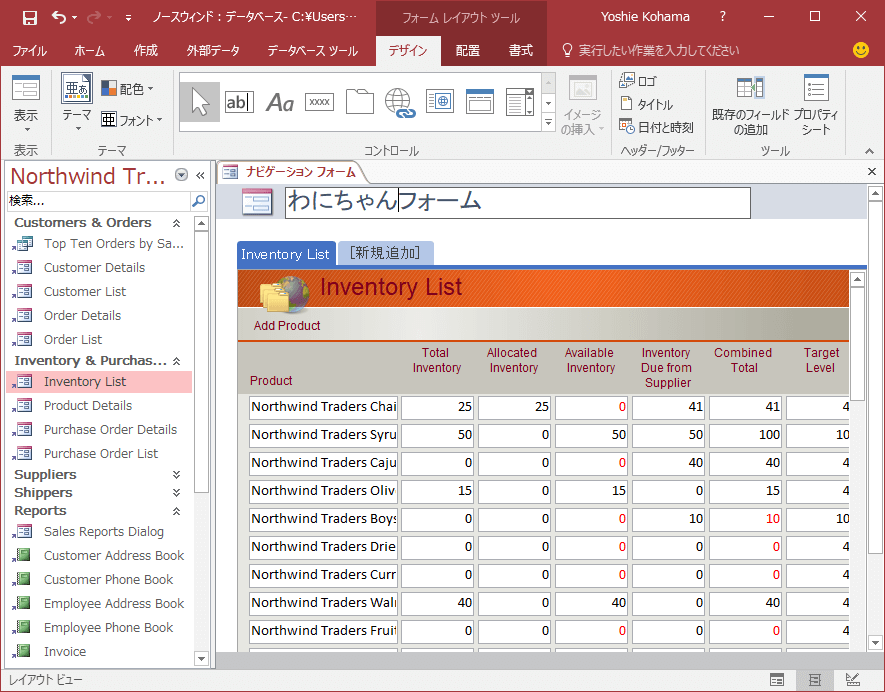
Task: Choose the text box control
Action: click(x=239, y=101)
